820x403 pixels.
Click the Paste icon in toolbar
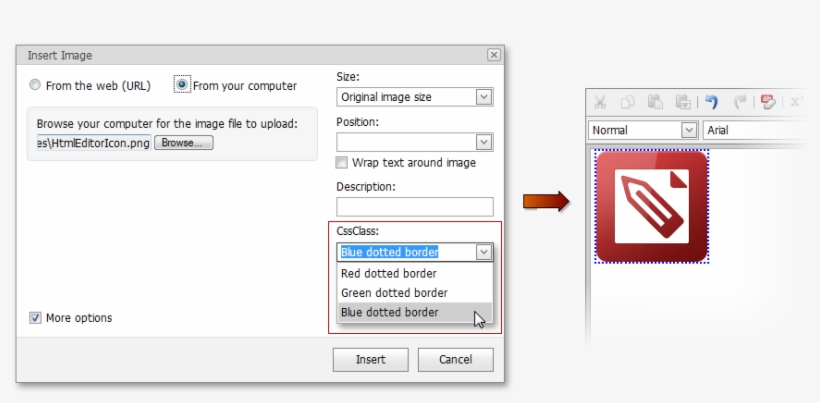pyautogui.click(x=656, y=102)
